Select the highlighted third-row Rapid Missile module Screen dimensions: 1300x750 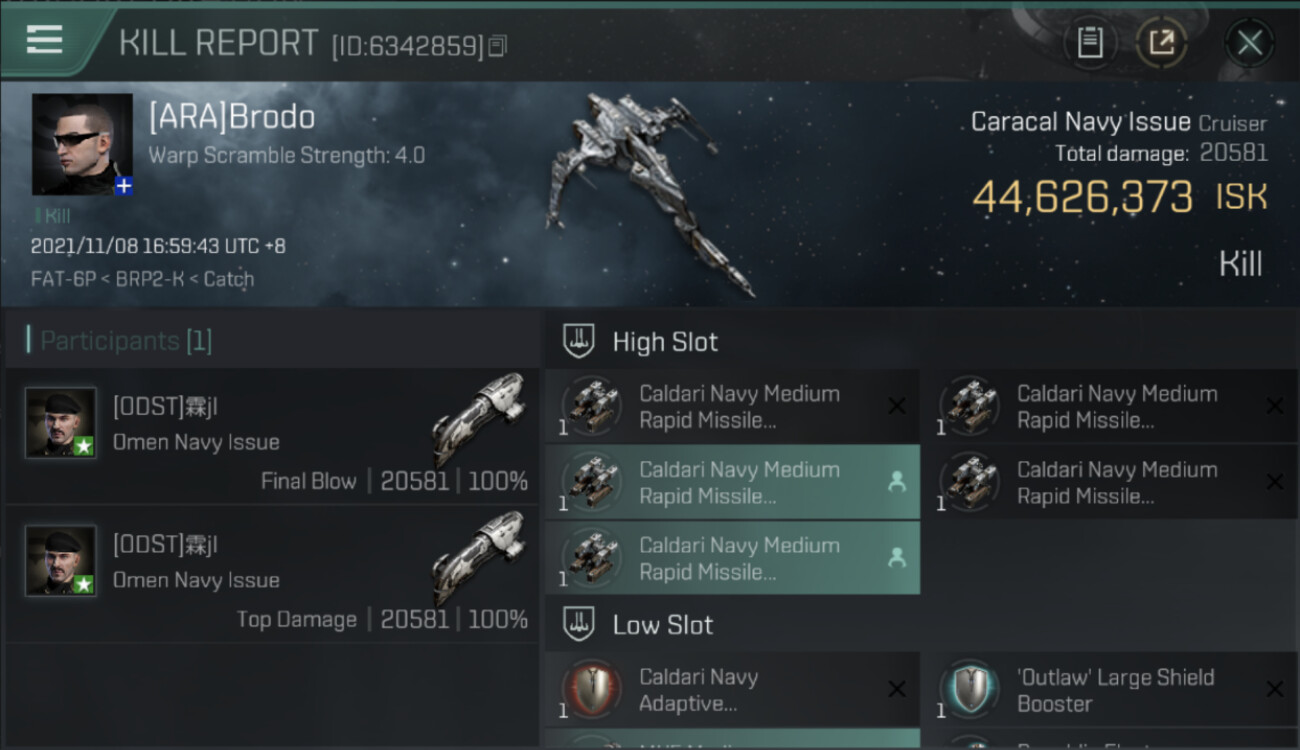tap(732, 558)
